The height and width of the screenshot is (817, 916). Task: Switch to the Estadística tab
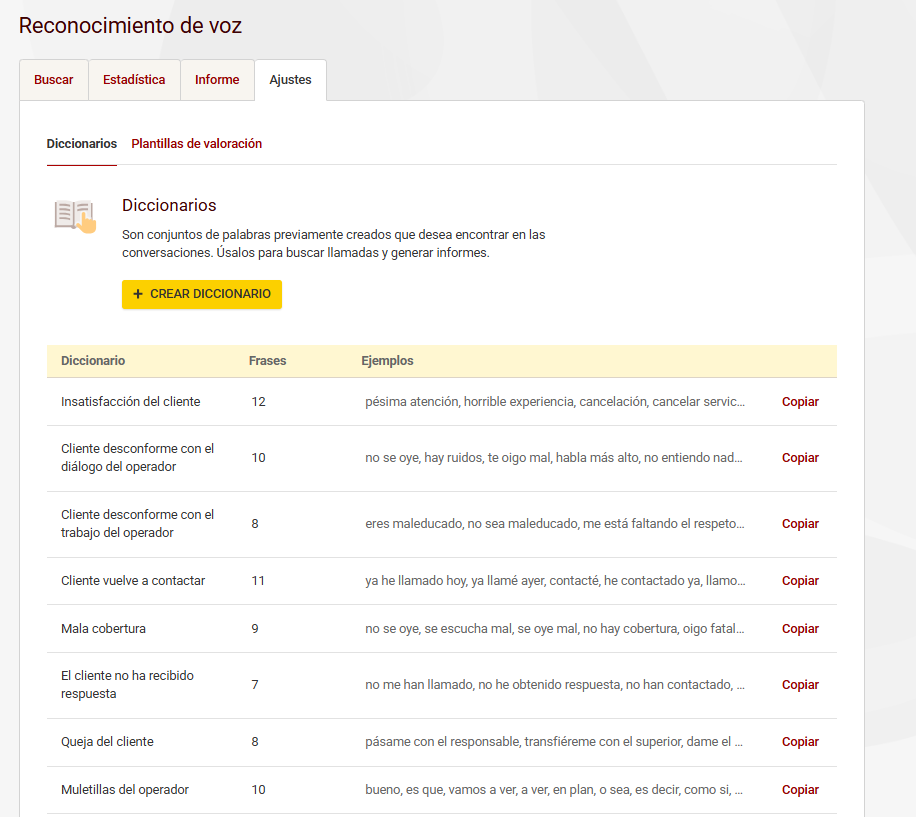134,80
